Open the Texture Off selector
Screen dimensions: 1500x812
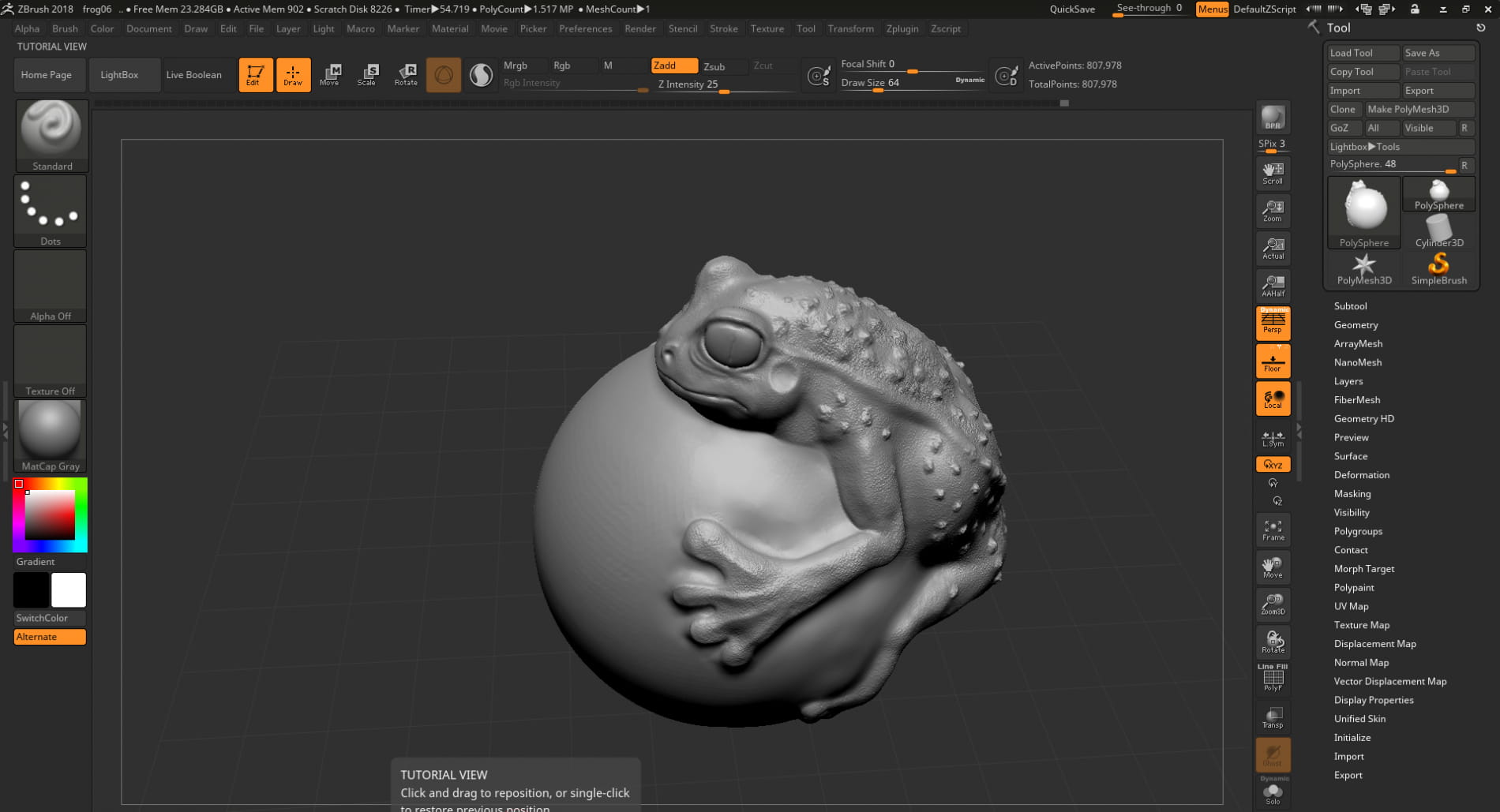(x=51, y=361)
